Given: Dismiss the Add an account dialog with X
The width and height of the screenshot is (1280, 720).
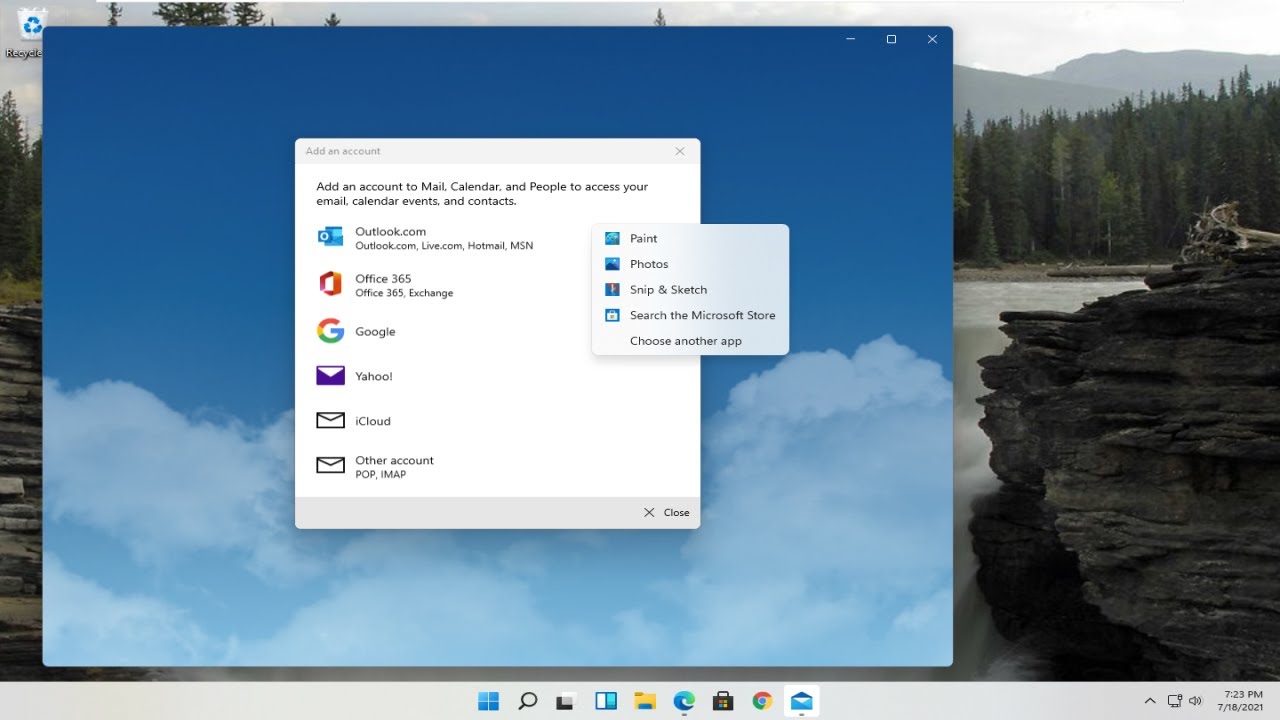Looking at the screenshot, I should pyautogui.click(x=680, y=151).
